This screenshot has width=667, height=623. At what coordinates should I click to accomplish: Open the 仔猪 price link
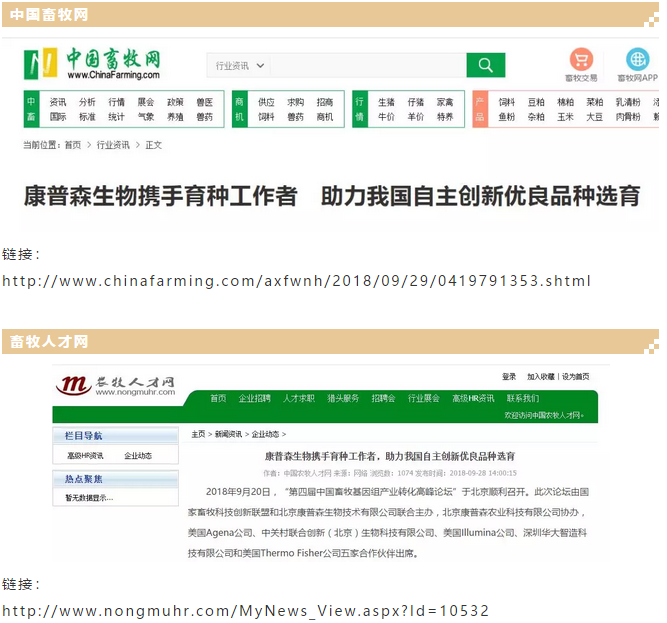(x=416, y=102)
